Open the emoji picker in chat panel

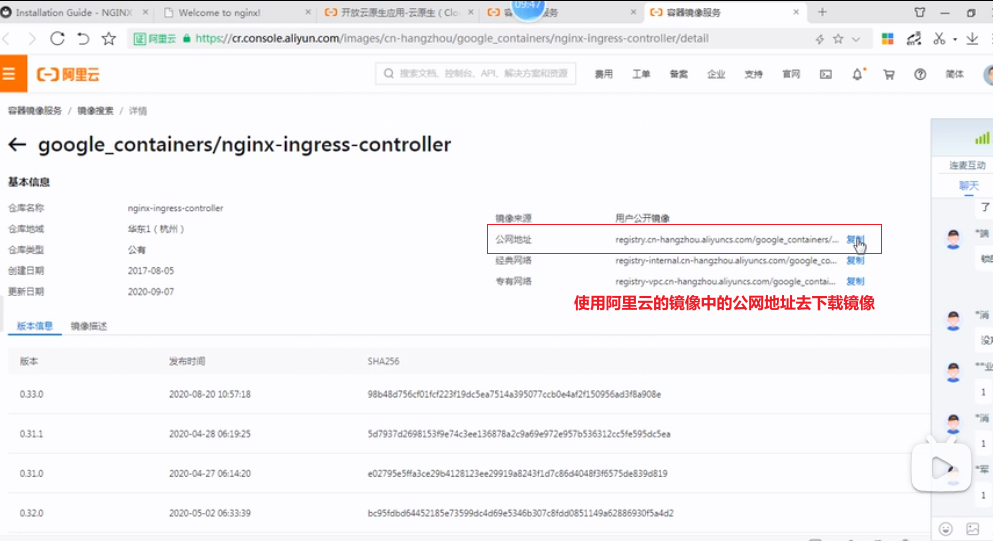(x=946, y=529)
